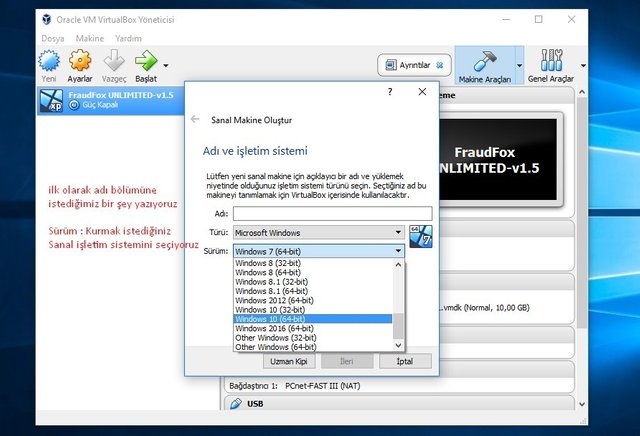The image size is (640, 436).
Task: Choose Windows 8.1 (64-bit) option
Action: pos(313,291)
